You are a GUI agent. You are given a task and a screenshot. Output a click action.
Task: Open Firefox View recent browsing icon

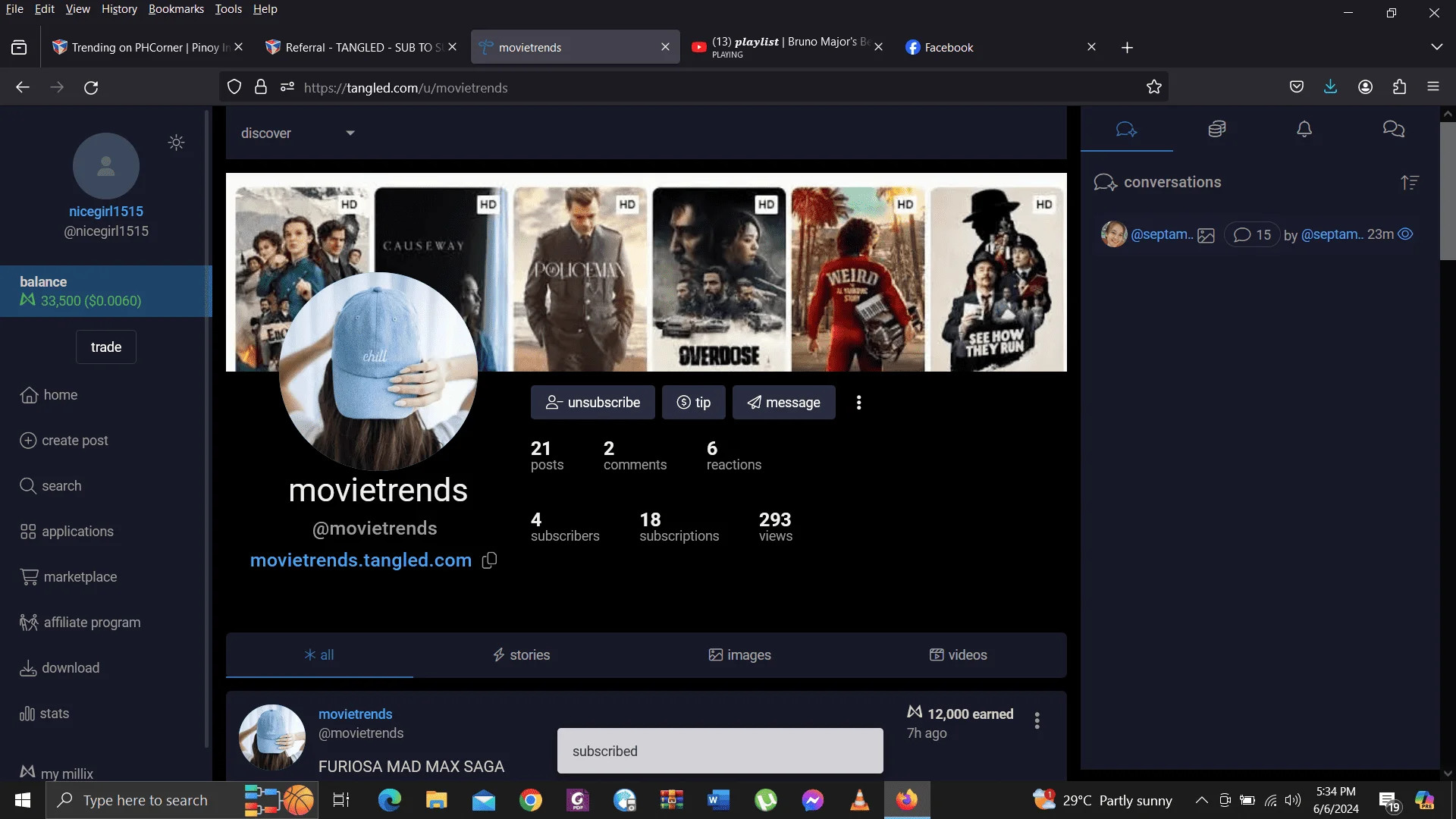pyautogui.click(x=19, y=48)
